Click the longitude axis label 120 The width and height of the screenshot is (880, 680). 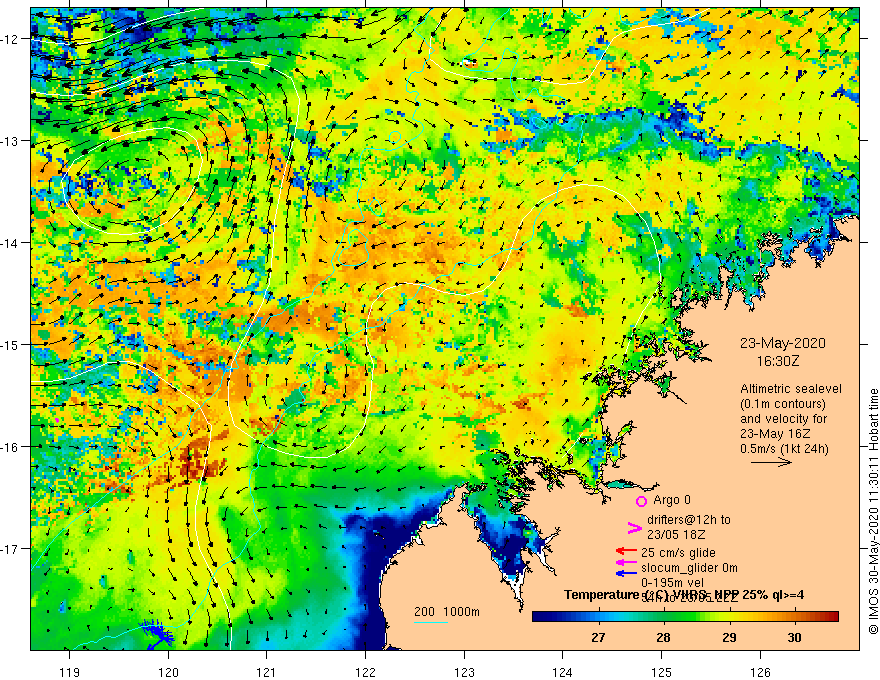(168, 672)
